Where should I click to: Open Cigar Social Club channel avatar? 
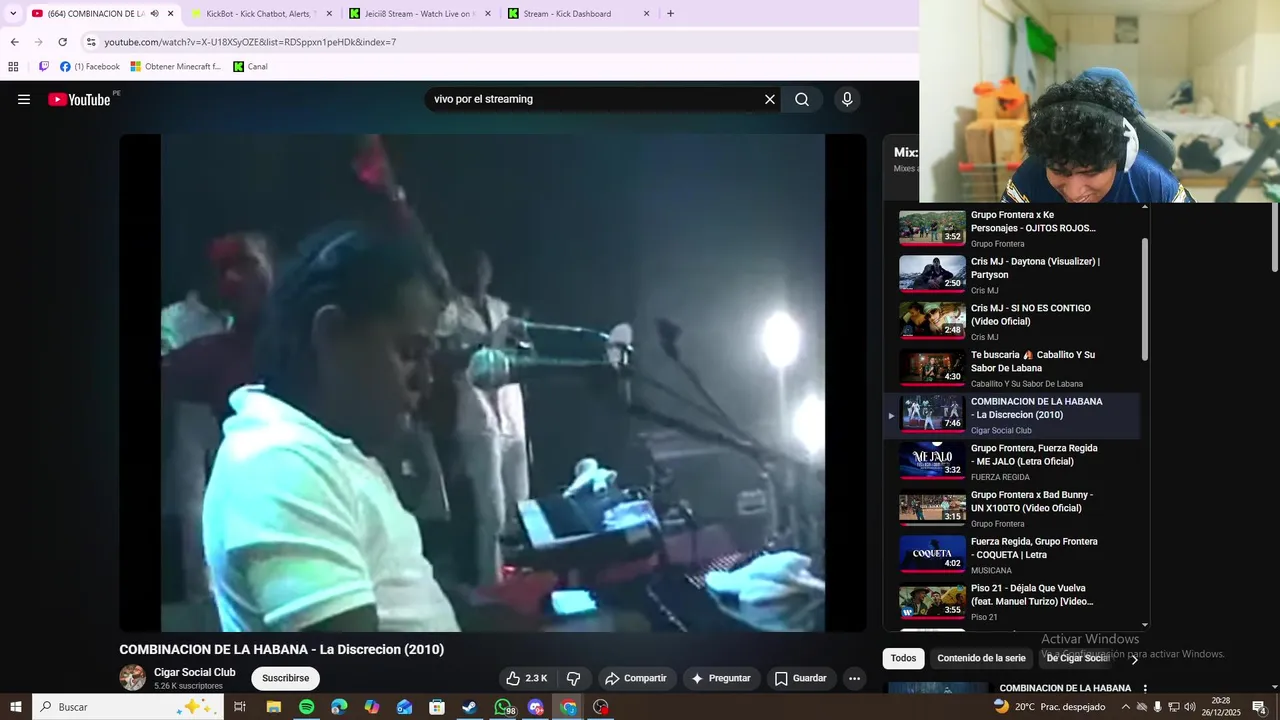coord(133,678)
